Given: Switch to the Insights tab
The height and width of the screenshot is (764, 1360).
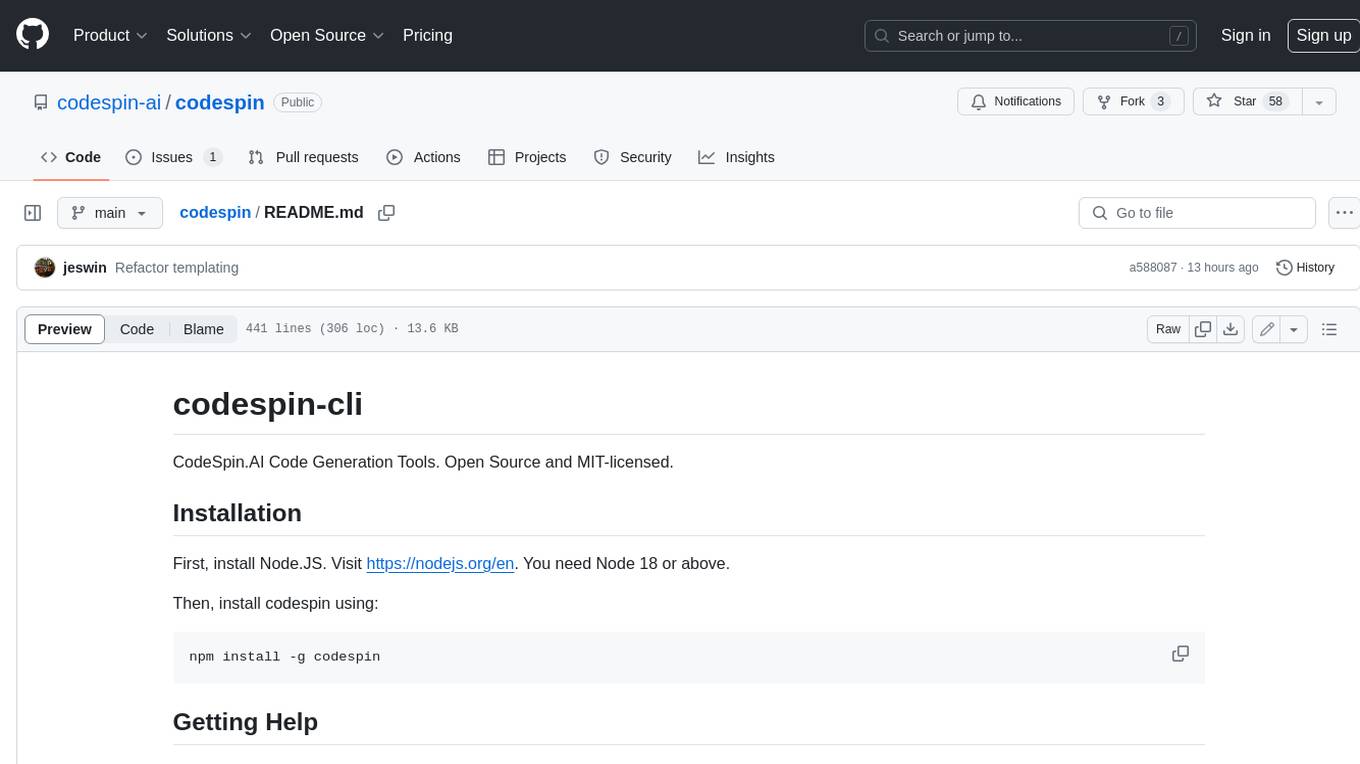Looking at the screenshot, I should coord(736,157).
